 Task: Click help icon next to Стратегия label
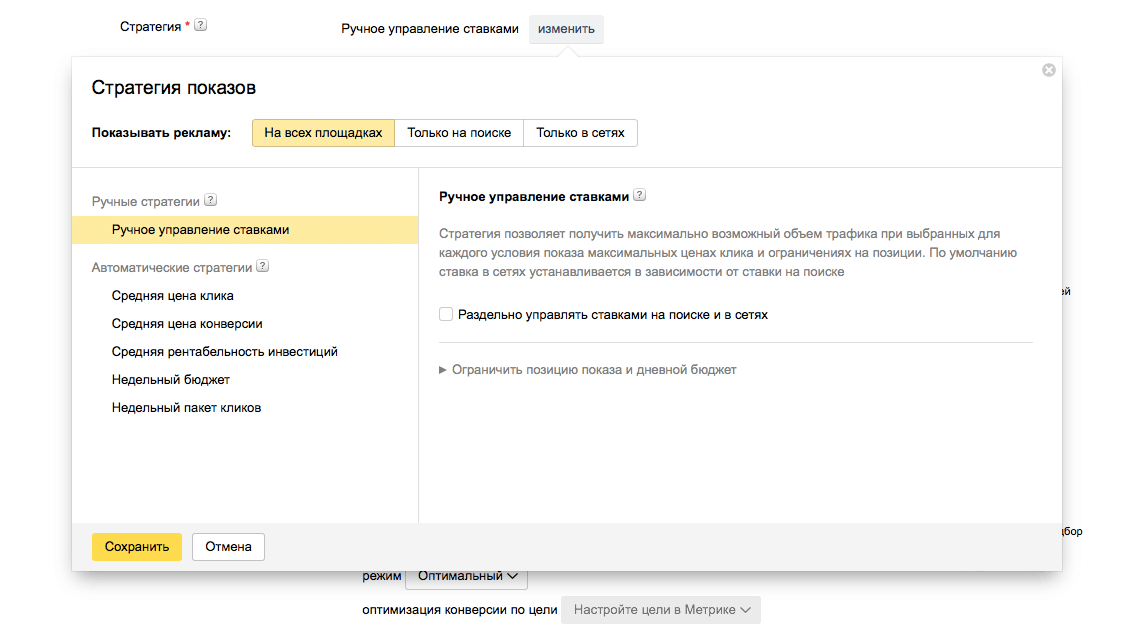(200, 26)
